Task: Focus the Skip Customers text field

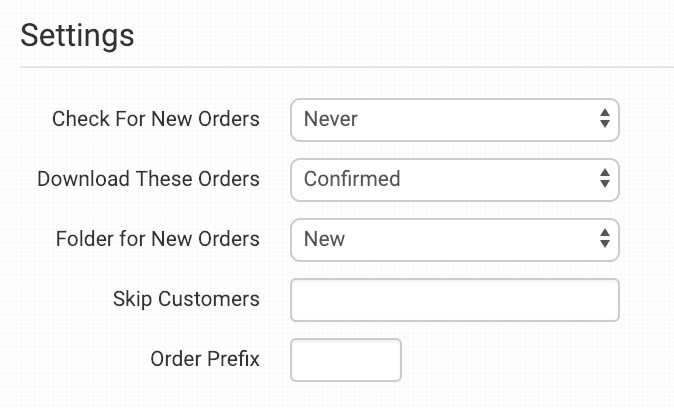Action: click(x=454, y=299)
